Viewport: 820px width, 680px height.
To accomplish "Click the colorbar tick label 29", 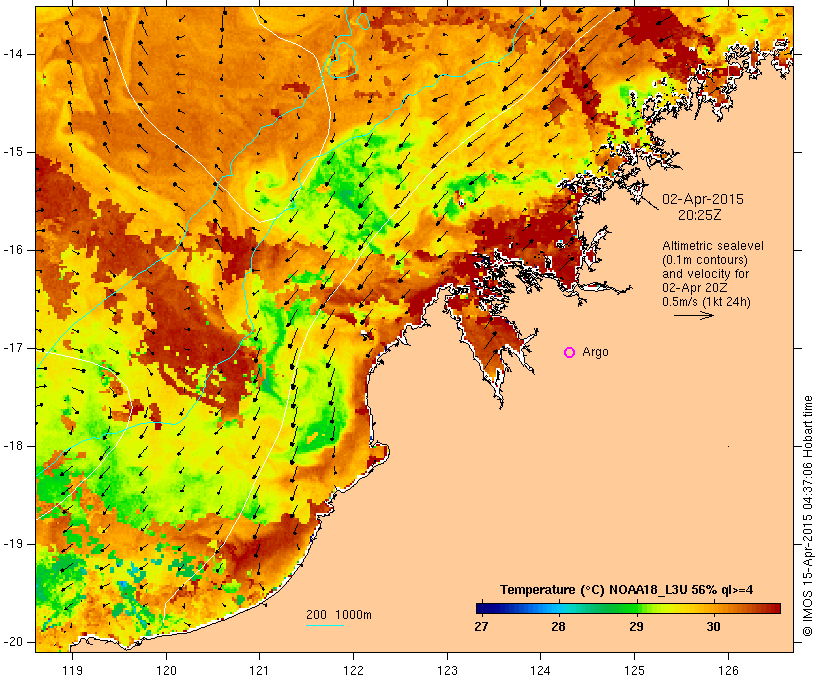I will pyautogui.click(x=636, y=626).
